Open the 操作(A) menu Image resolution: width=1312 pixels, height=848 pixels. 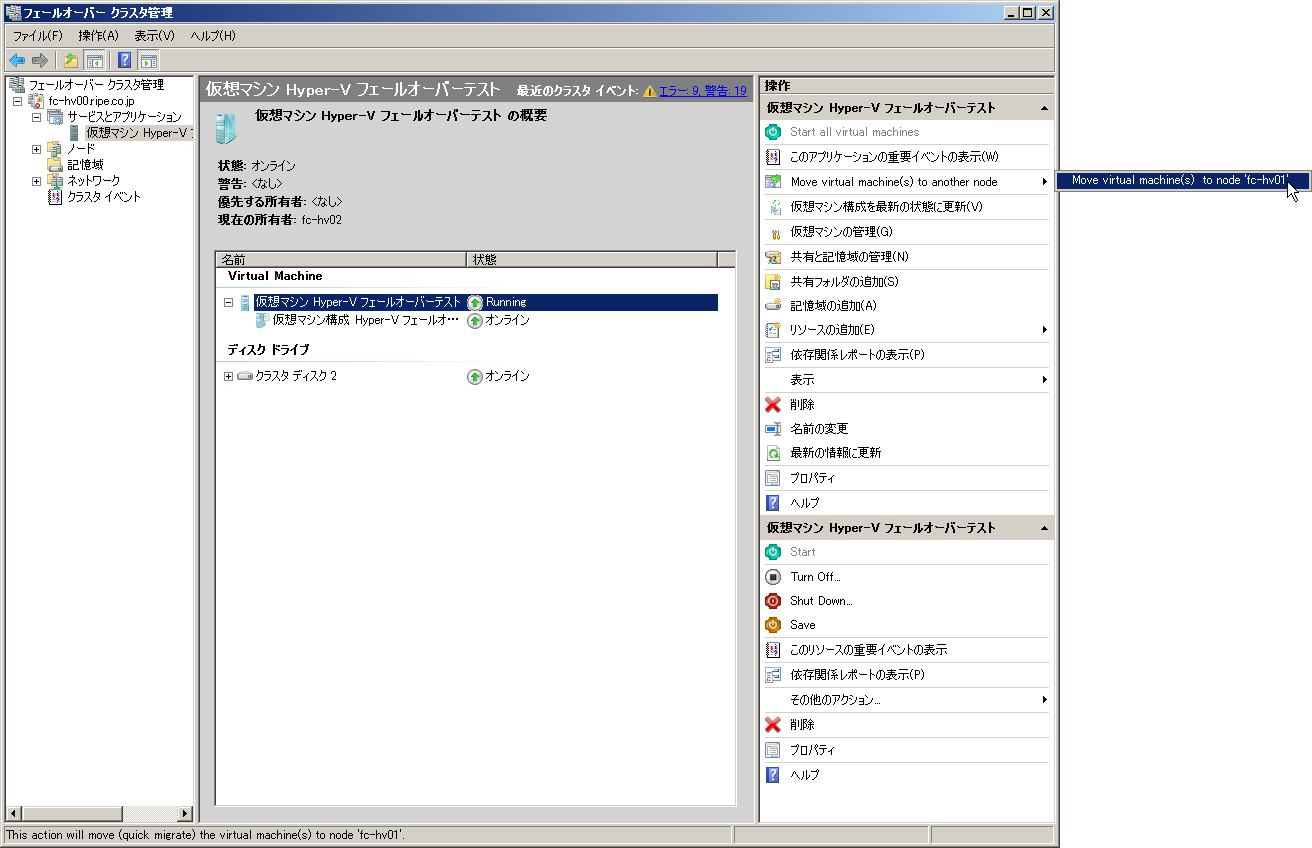98,36
